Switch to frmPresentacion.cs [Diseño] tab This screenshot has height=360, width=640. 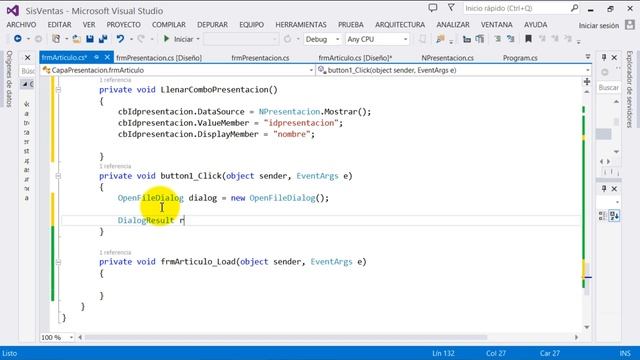pos(159,58)
